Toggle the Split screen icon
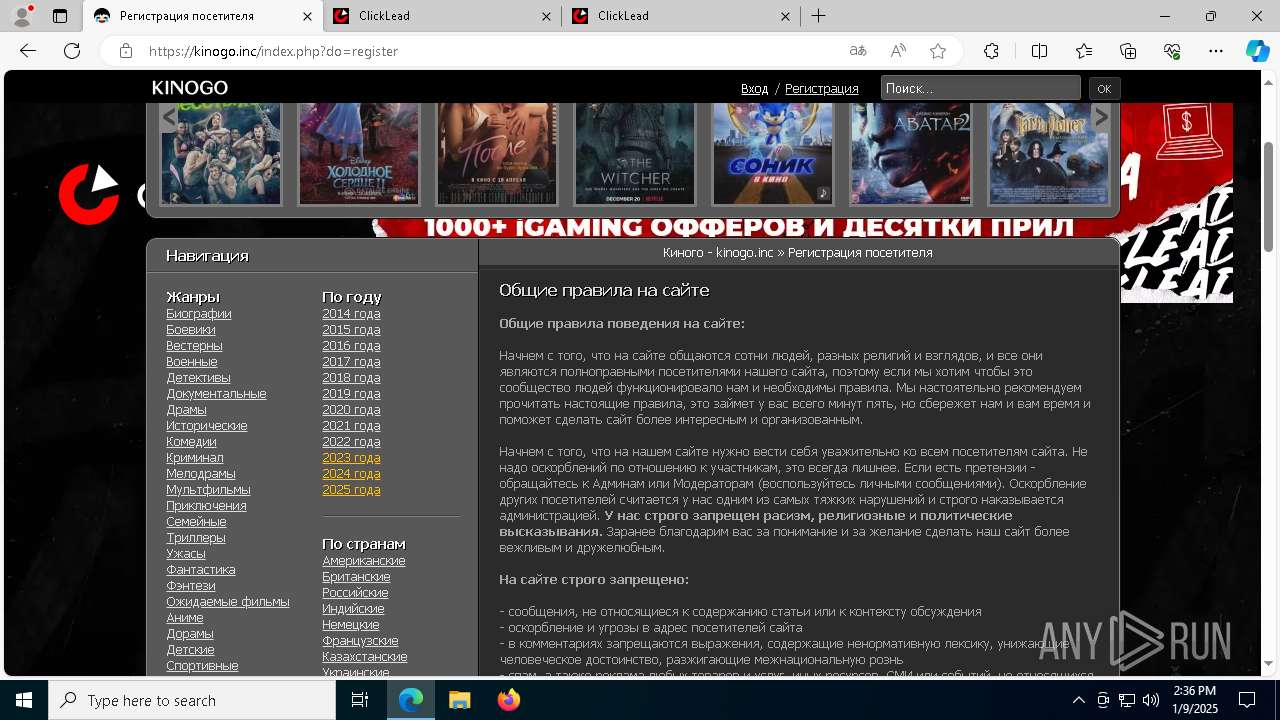Screen dimensions: 1280x720 1039,51
